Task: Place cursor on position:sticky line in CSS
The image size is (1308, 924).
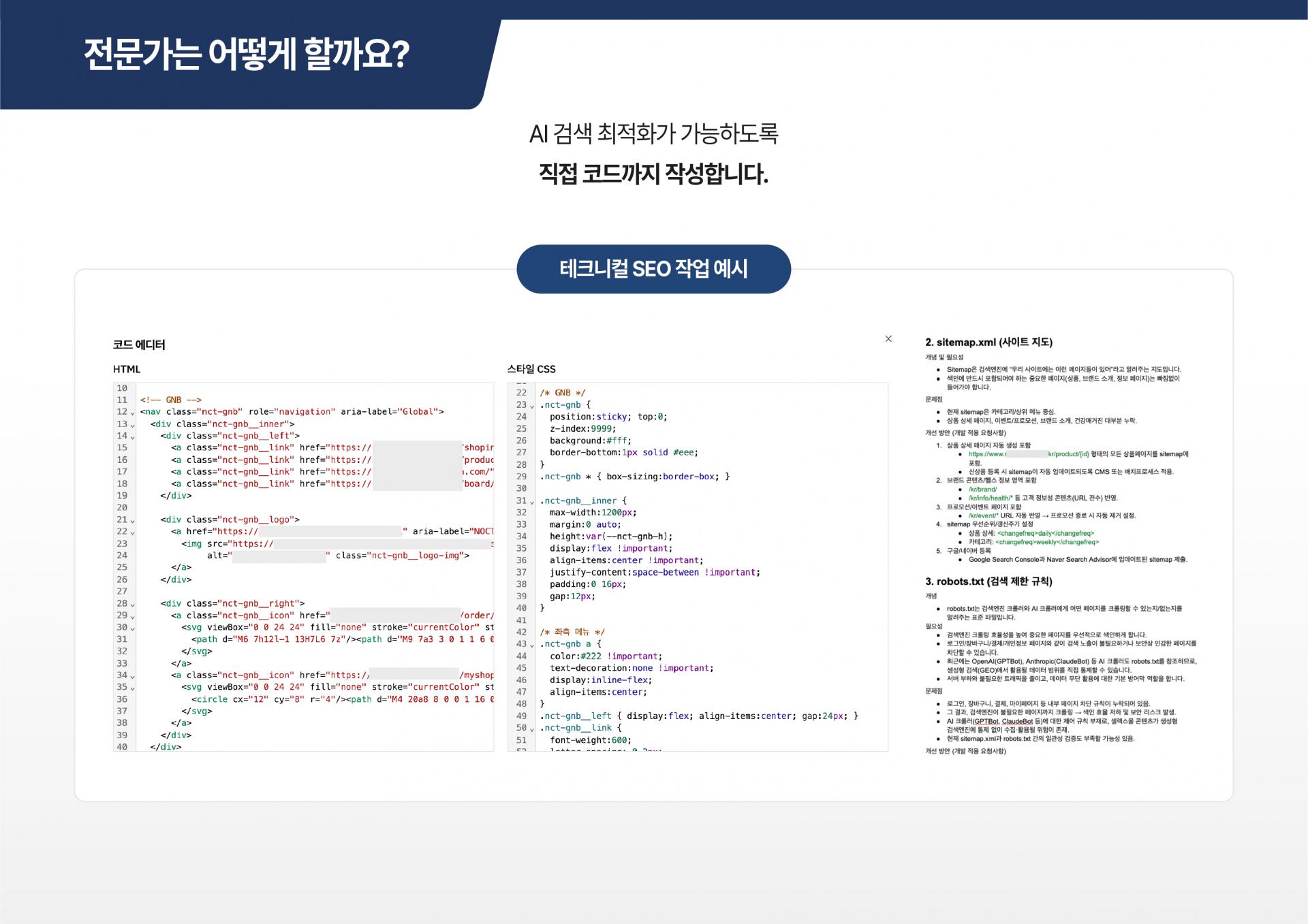Action: click(x=608, y=417)
